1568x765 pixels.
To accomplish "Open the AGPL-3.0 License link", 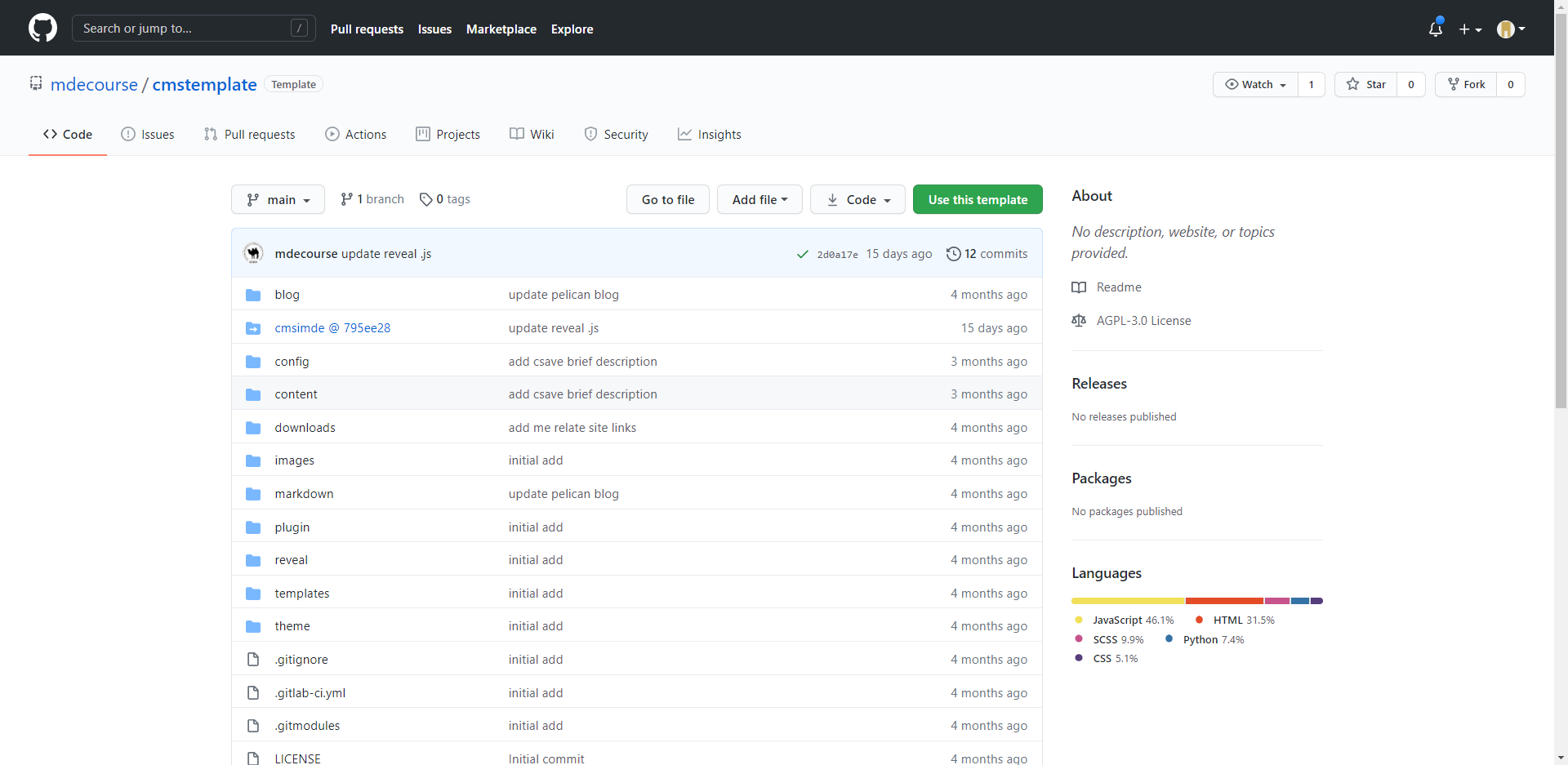I will point(1143,321).
